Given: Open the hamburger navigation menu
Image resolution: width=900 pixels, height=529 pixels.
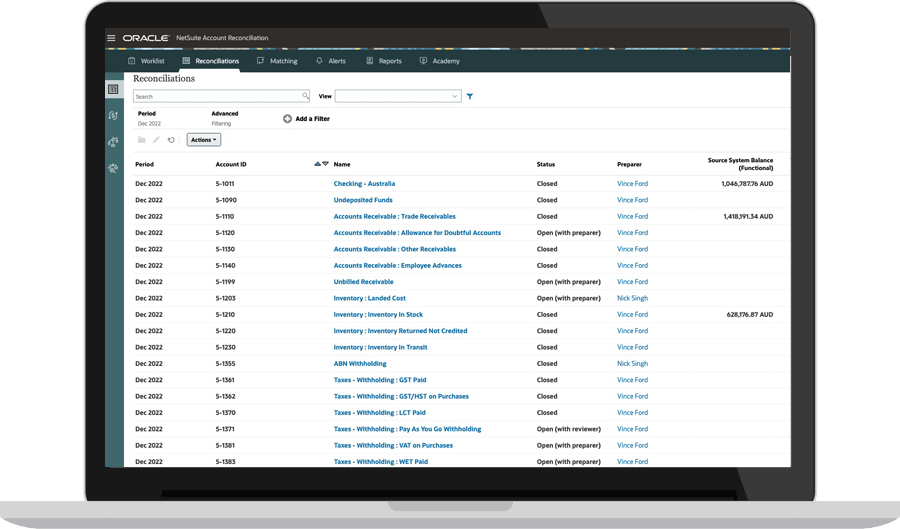Looking at the screenshot, I should point(111,38).
